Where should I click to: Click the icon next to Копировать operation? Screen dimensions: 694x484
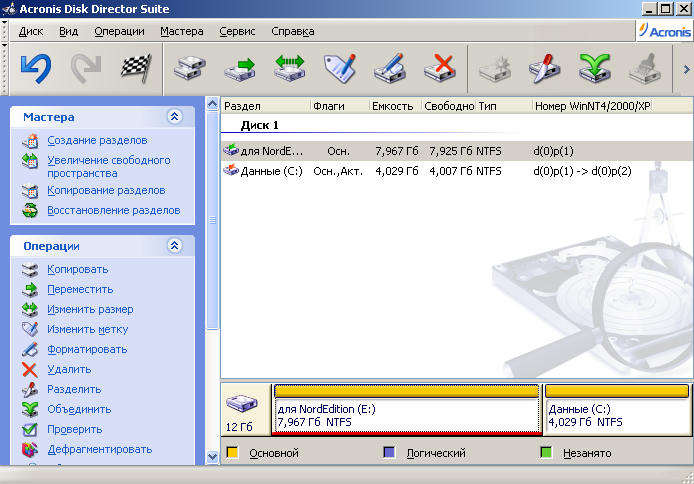[30, 269]
